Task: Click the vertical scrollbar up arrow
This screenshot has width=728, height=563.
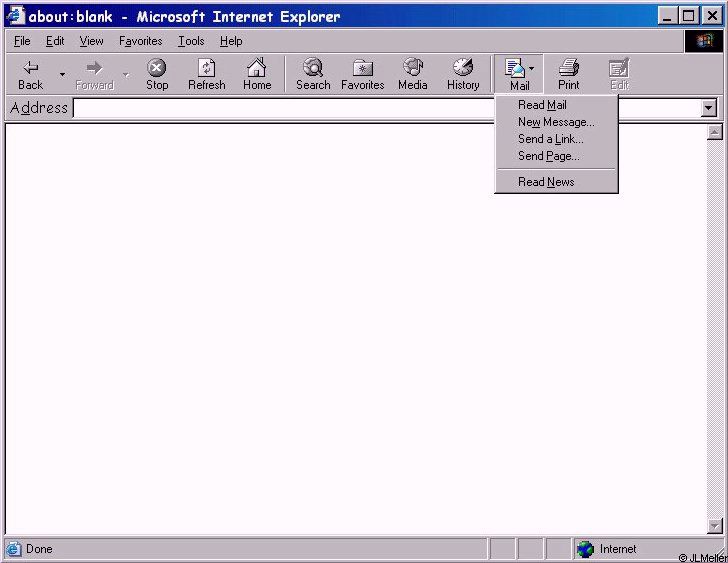Action: tap(715, 132)
